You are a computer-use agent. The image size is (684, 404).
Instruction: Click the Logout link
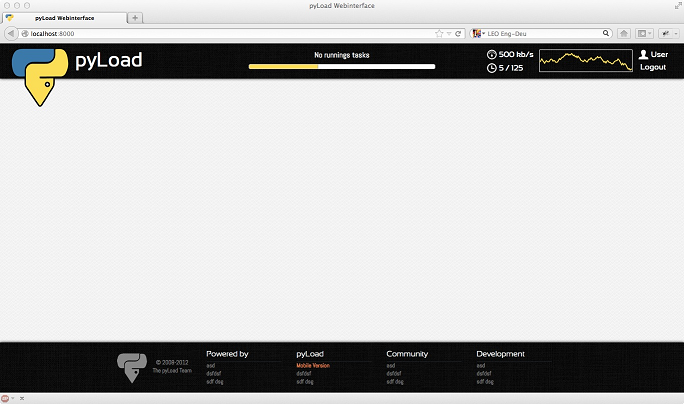653,67
